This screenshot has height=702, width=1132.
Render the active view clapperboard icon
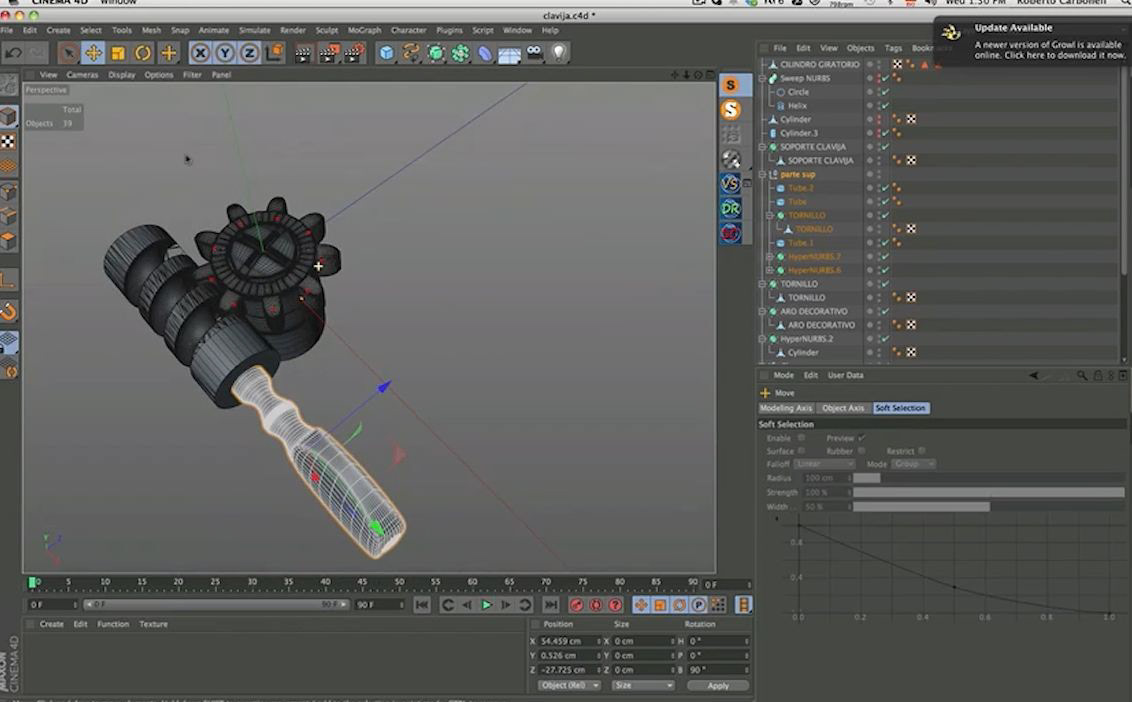(x=303, y=53)
